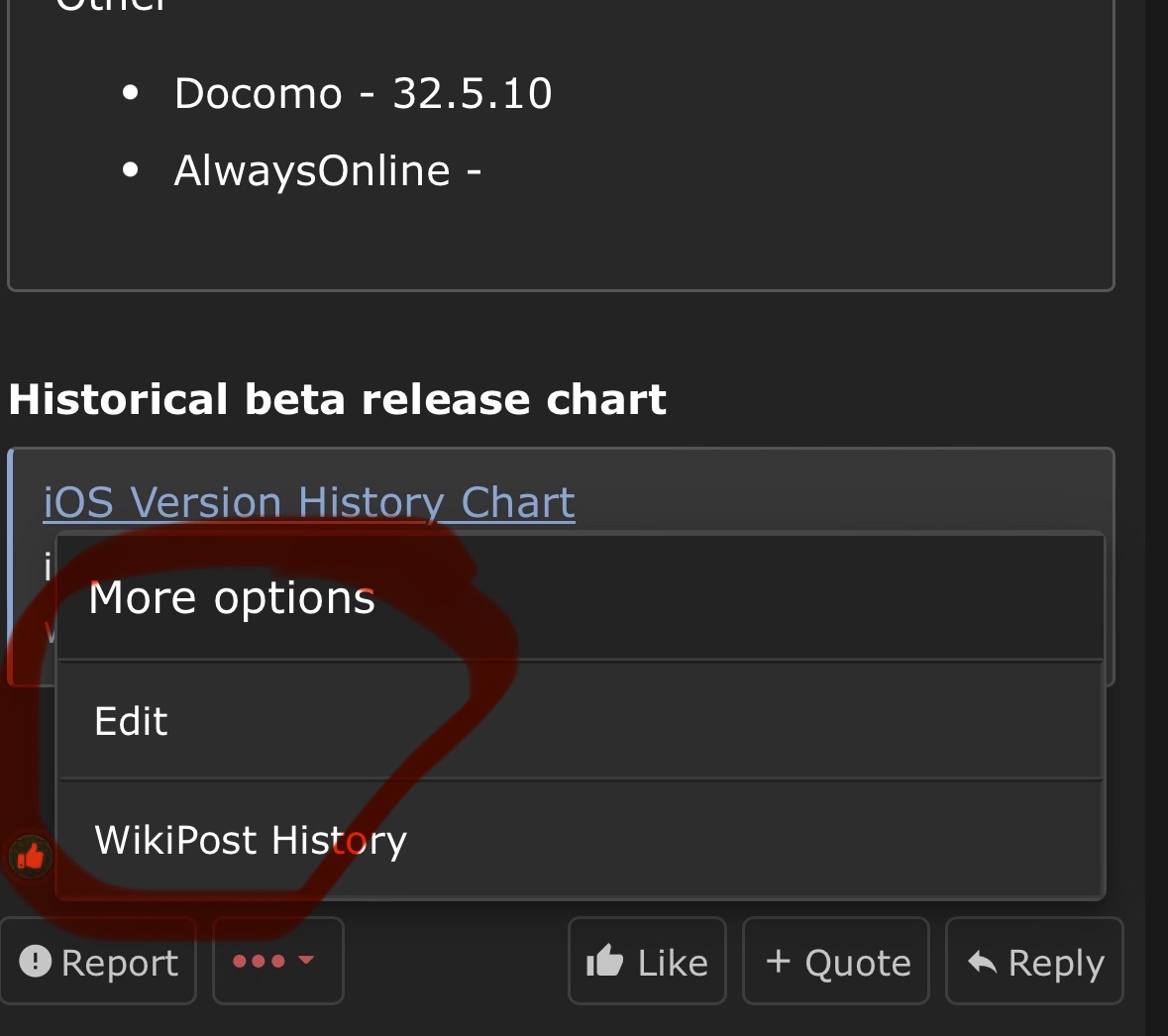1168x1036 pixels.
Task: Select Edit from the options menu
Action: 132,721
